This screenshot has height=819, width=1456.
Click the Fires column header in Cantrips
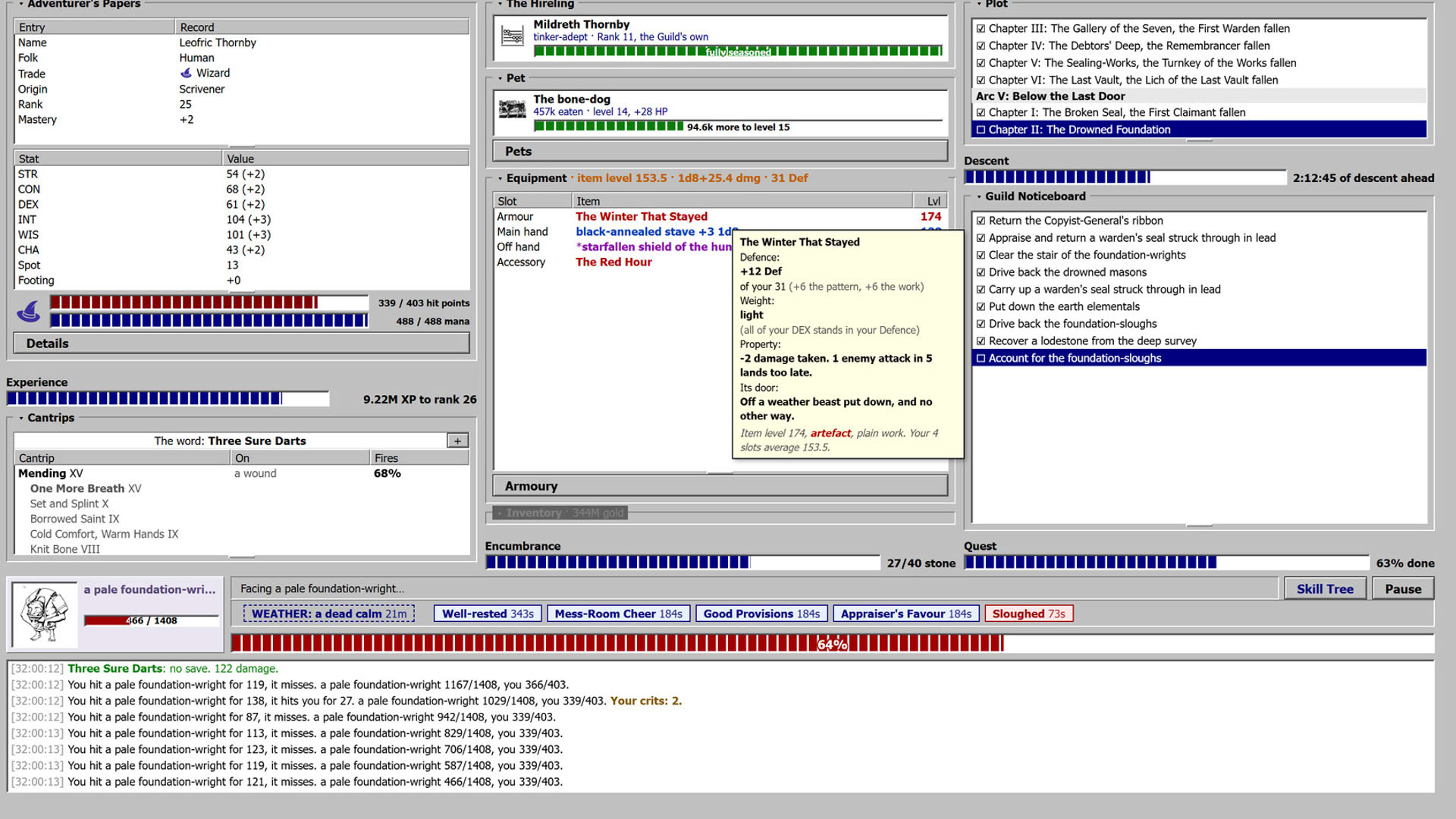[419, 458]
